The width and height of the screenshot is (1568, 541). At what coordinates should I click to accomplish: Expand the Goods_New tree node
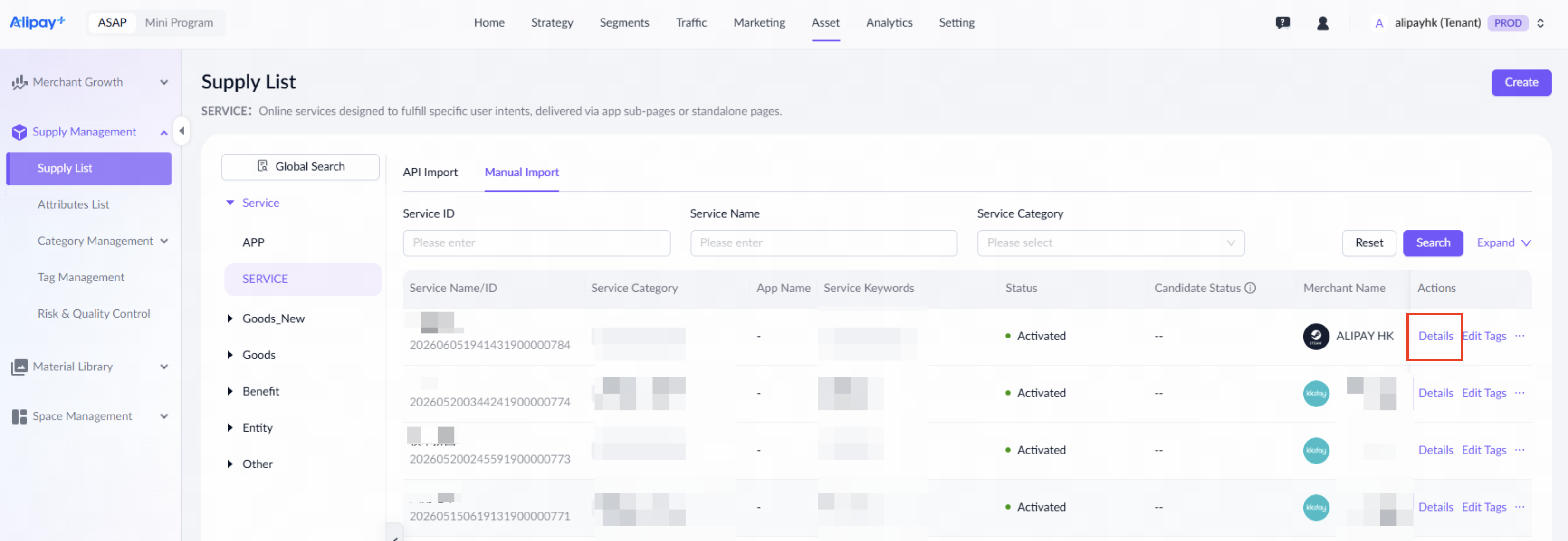coord(230,319)
